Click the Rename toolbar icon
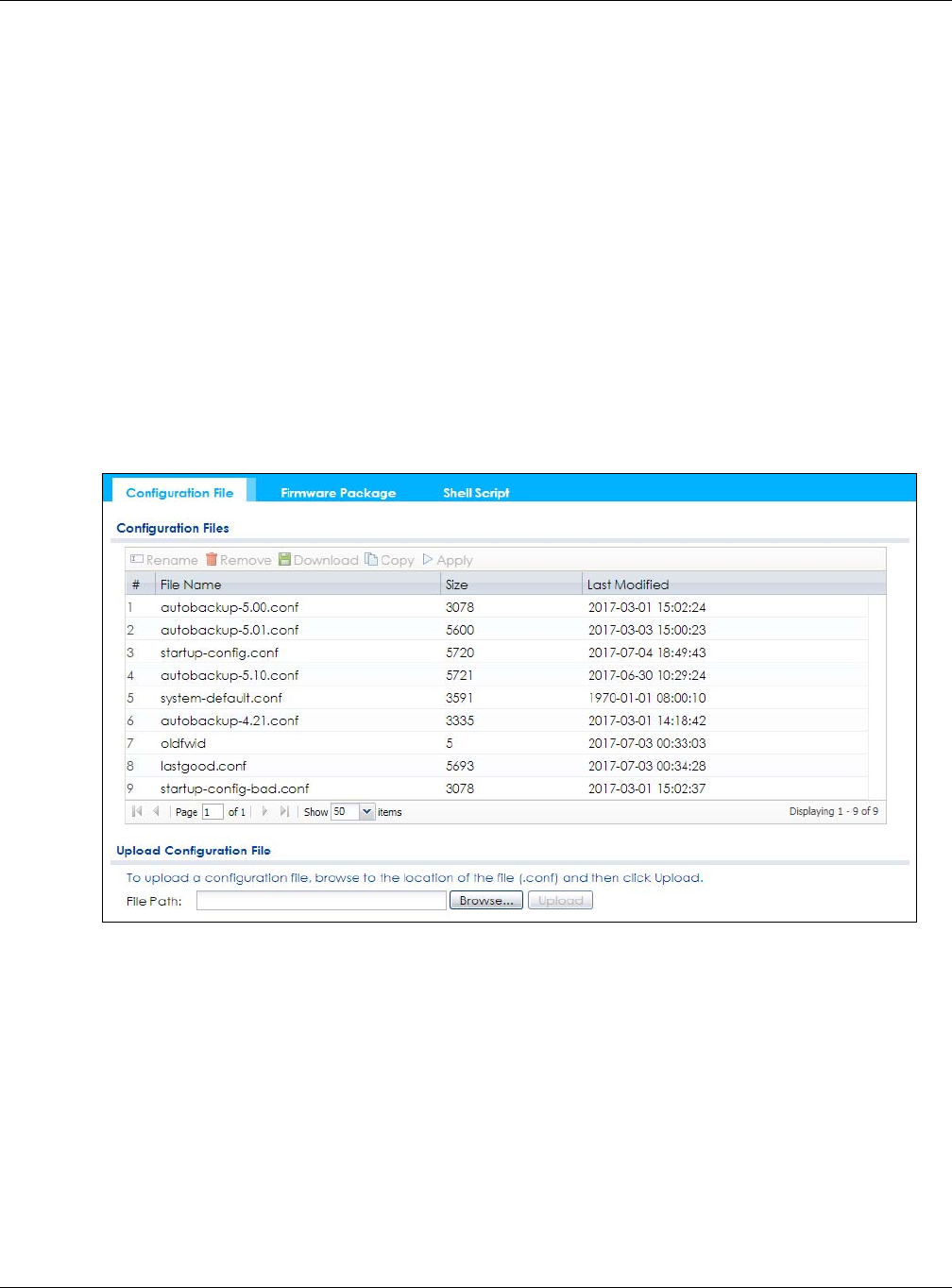952x1288 pixels. tap(137, 560)
